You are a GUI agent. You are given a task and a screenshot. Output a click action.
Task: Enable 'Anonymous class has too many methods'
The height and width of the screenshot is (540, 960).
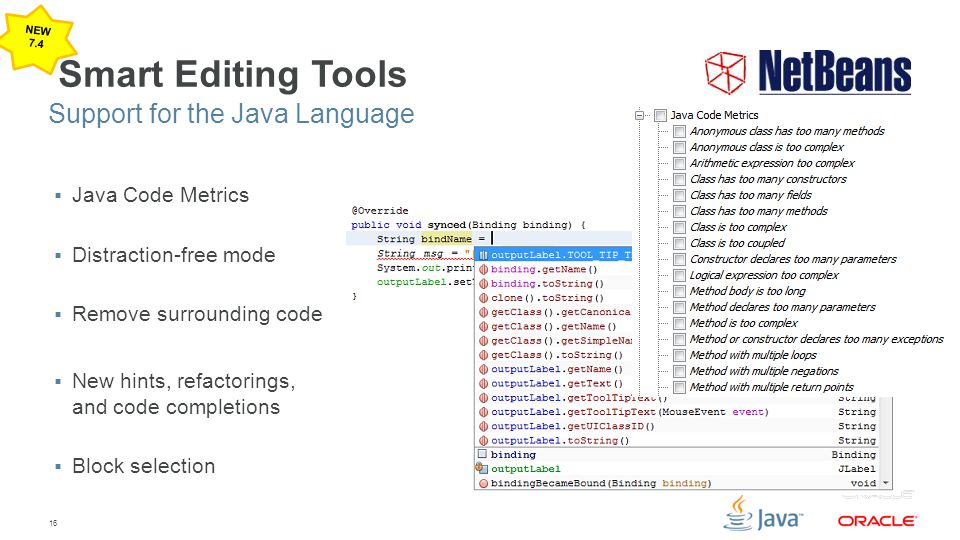[679, 131]
